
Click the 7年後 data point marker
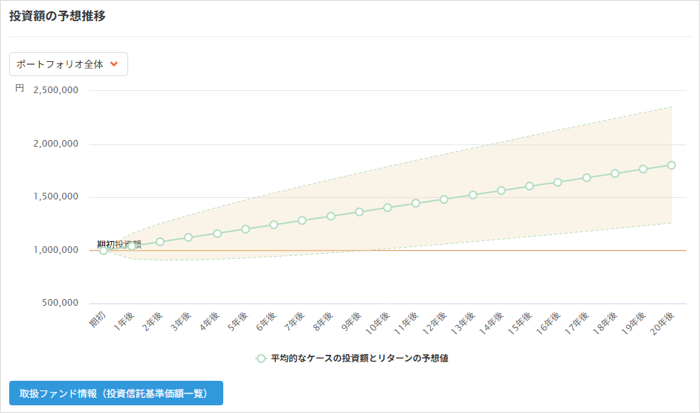point(302,220)
